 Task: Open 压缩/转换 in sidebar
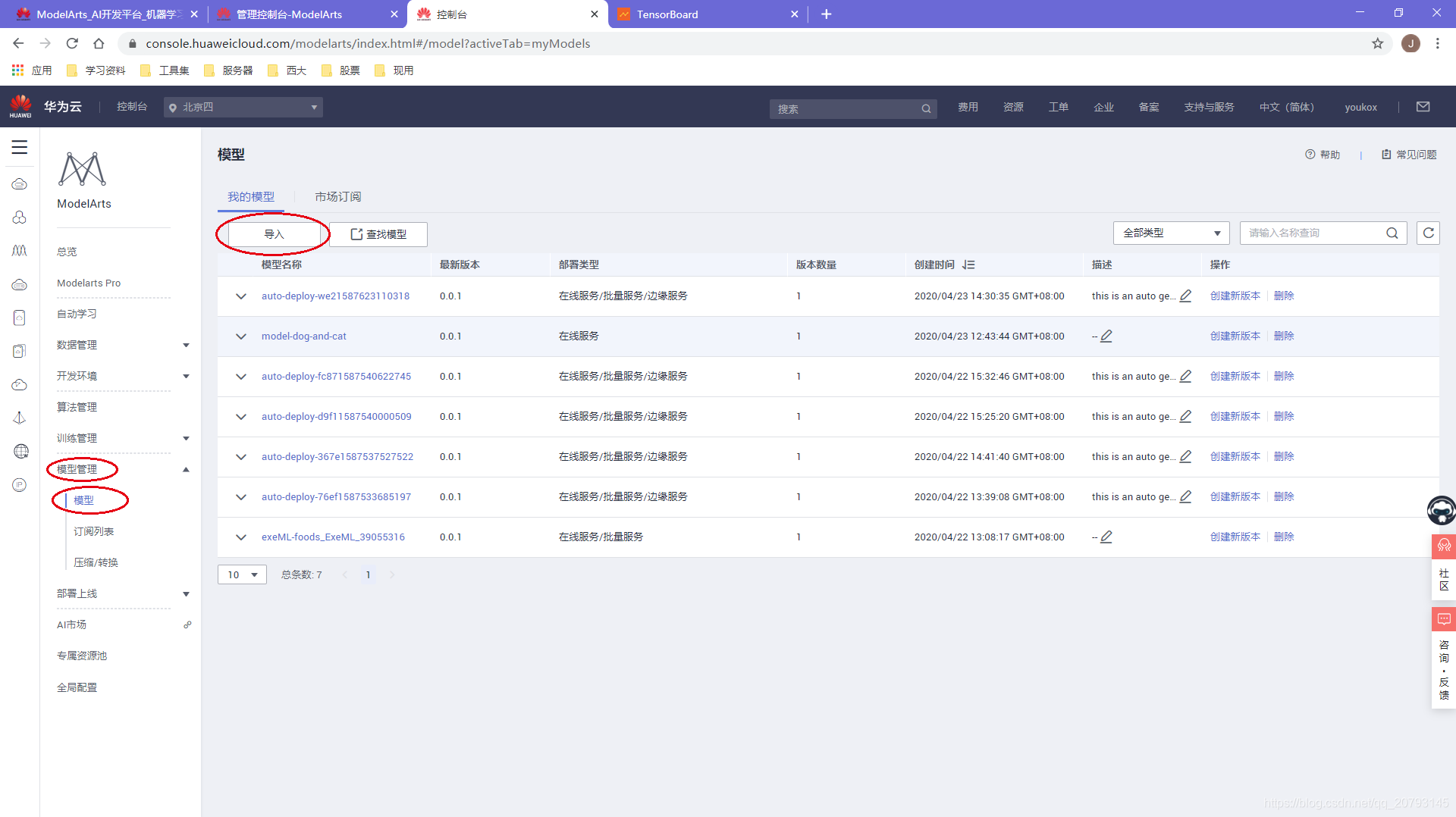pyautogui.click(x=96, y=562)
